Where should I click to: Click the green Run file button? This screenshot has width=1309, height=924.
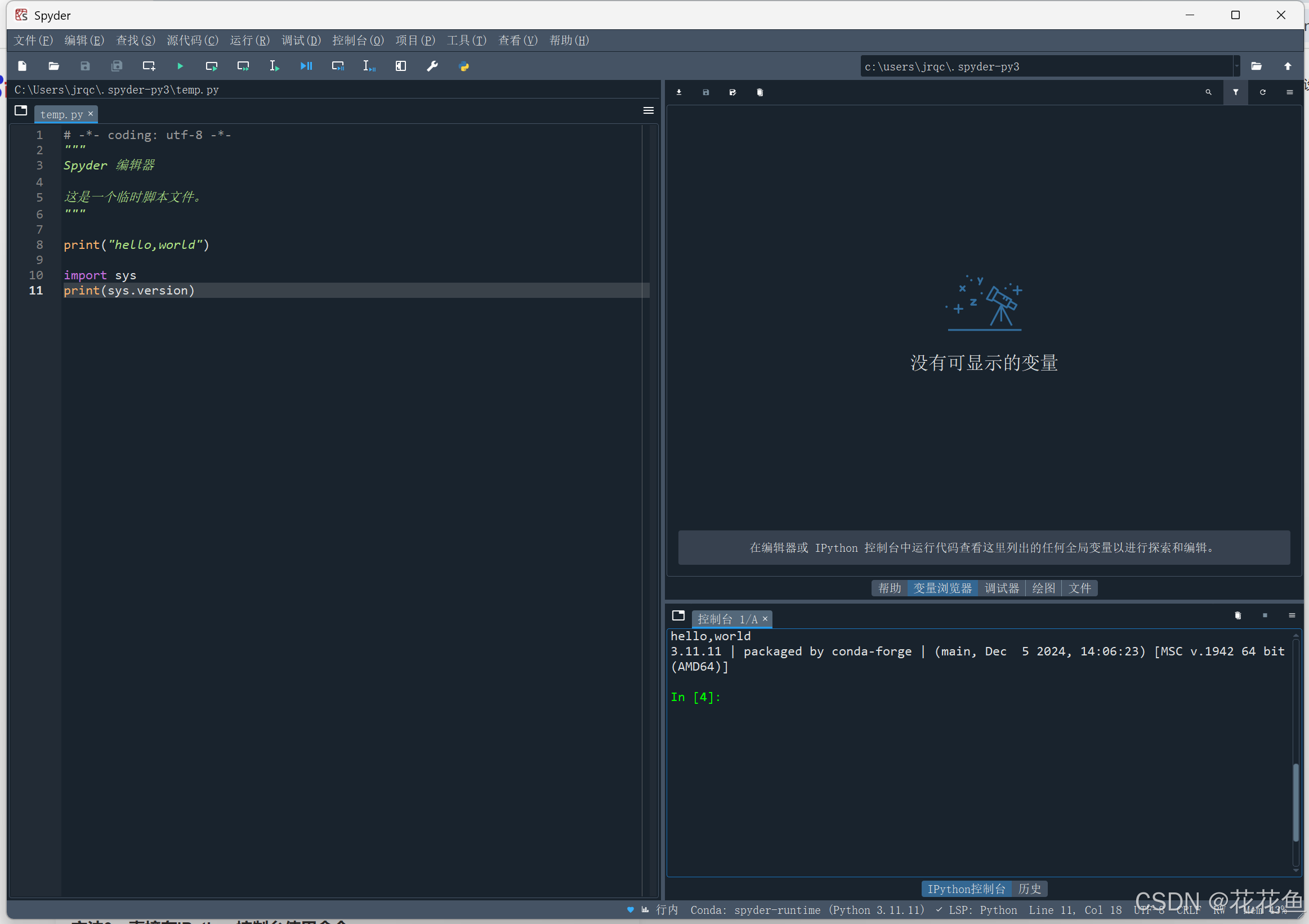(180, 66)
